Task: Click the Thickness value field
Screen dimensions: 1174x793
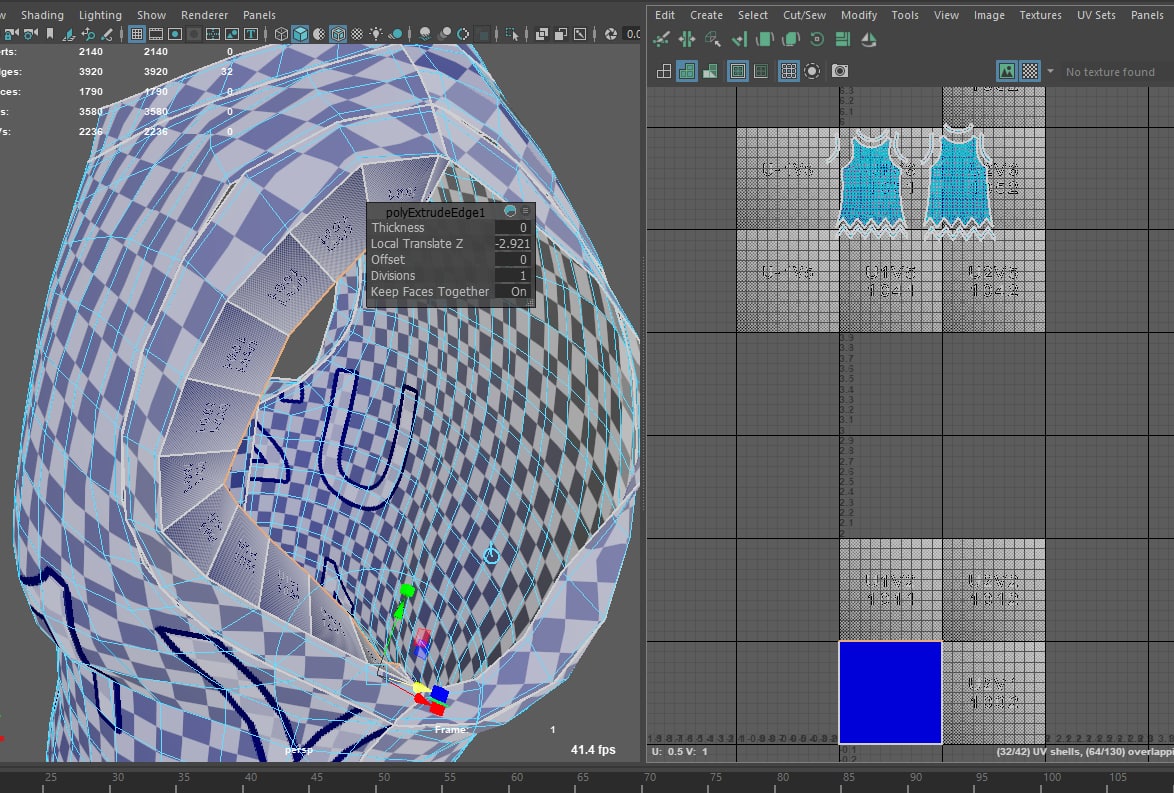Action: [x=513, y=228]
